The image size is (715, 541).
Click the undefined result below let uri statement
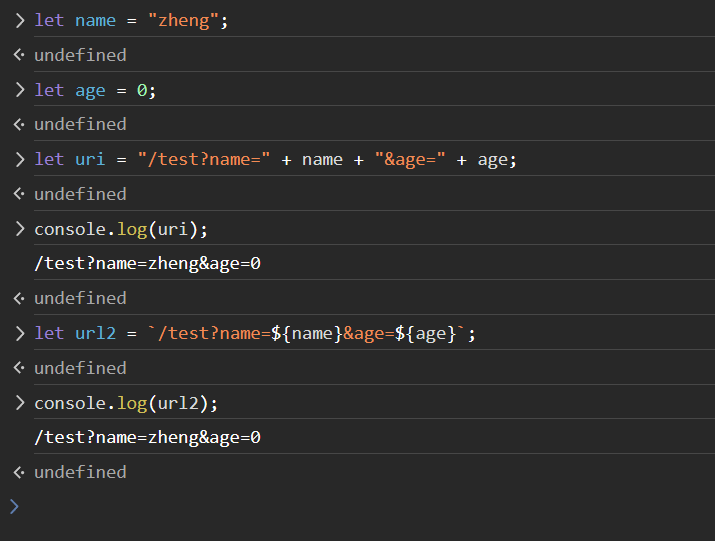[x=80, y=194]
